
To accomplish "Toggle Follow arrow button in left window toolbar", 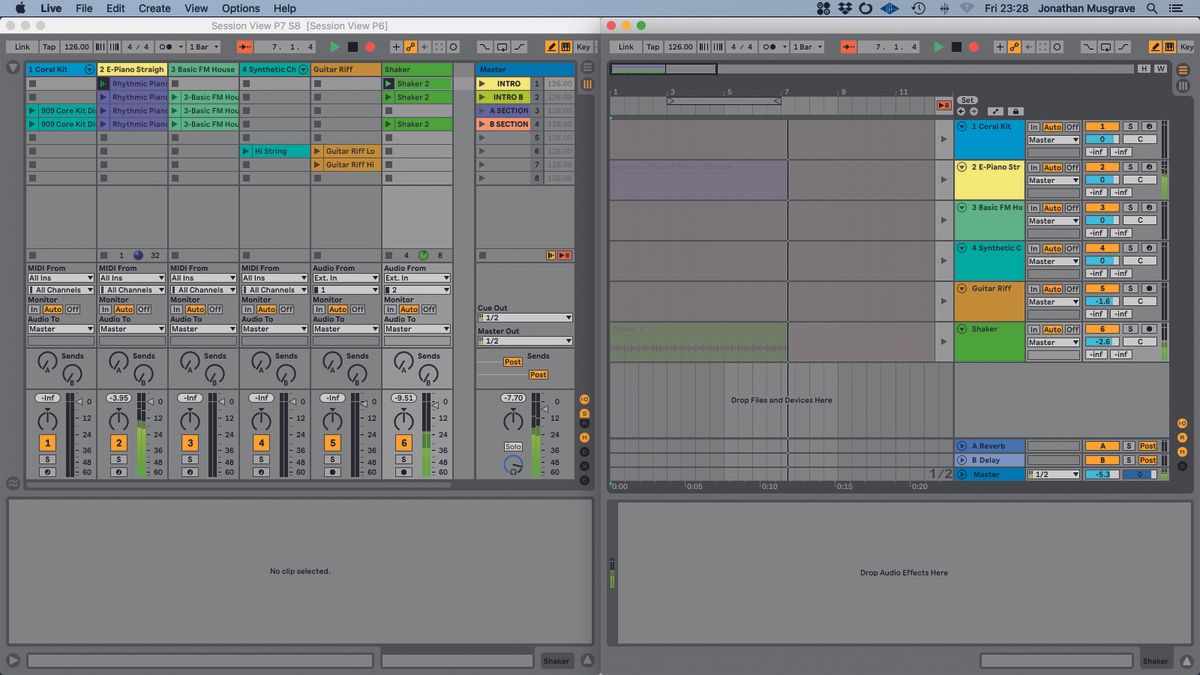I will click(245, 47).
